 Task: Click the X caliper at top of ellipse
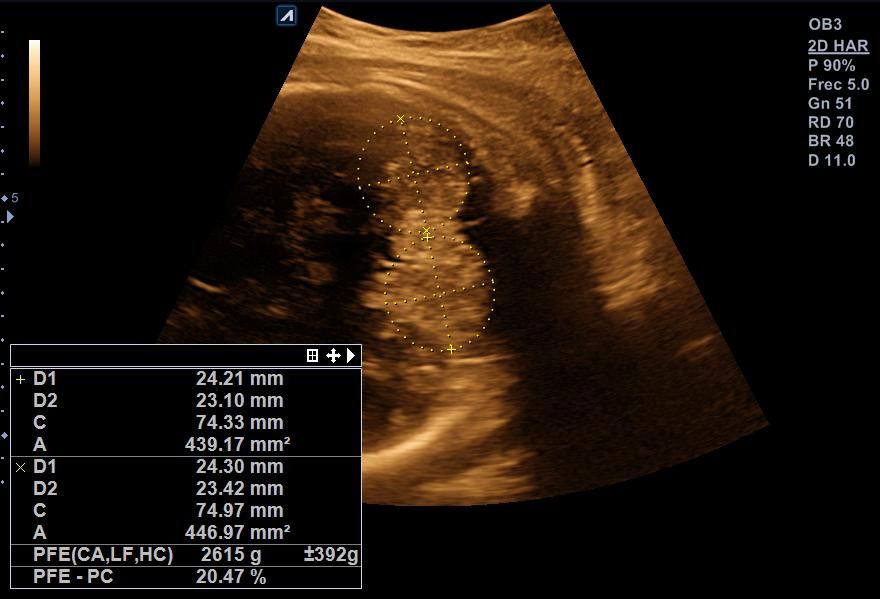[401, 119]
